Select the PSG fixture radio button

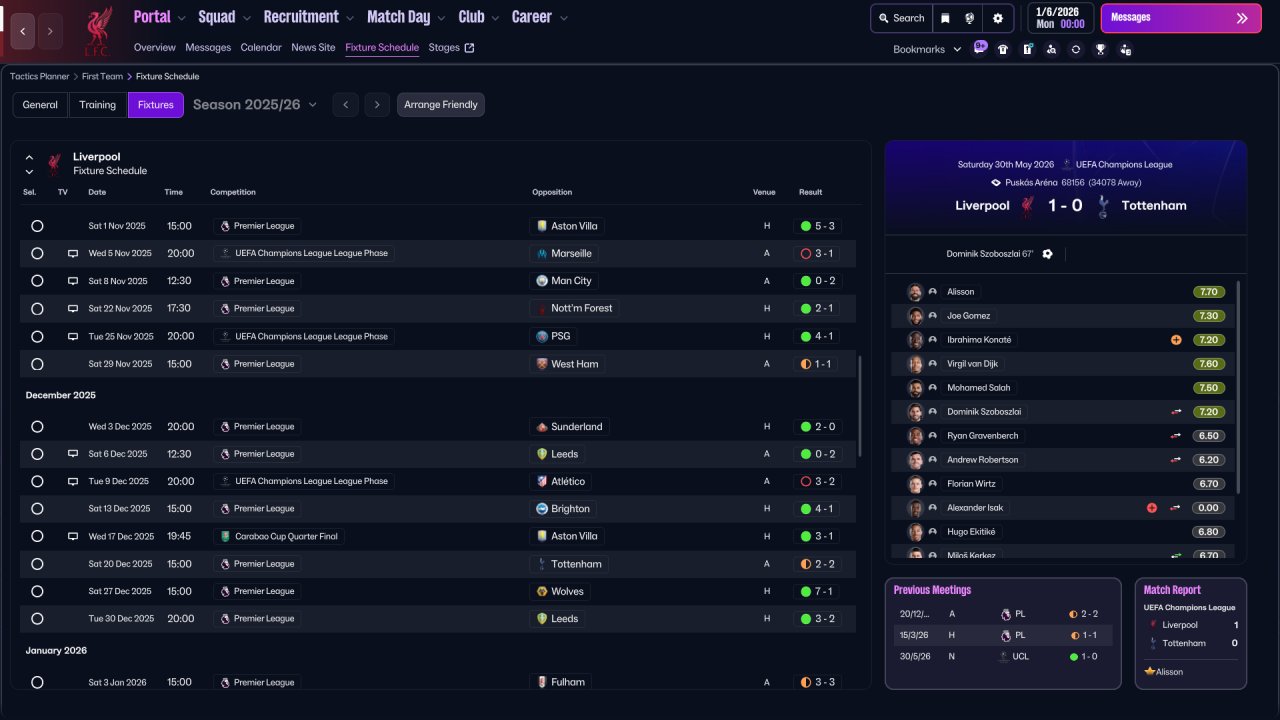click(x=37, y=337)
